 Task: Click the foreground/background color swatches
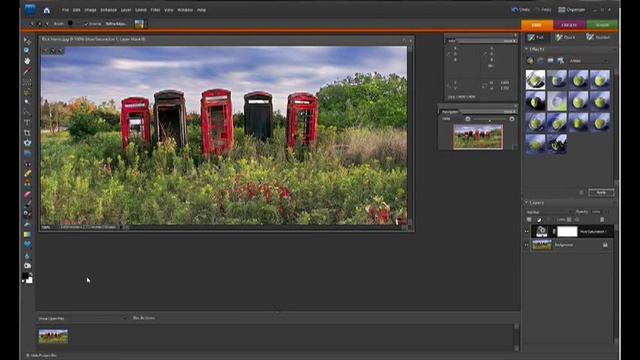27,278
